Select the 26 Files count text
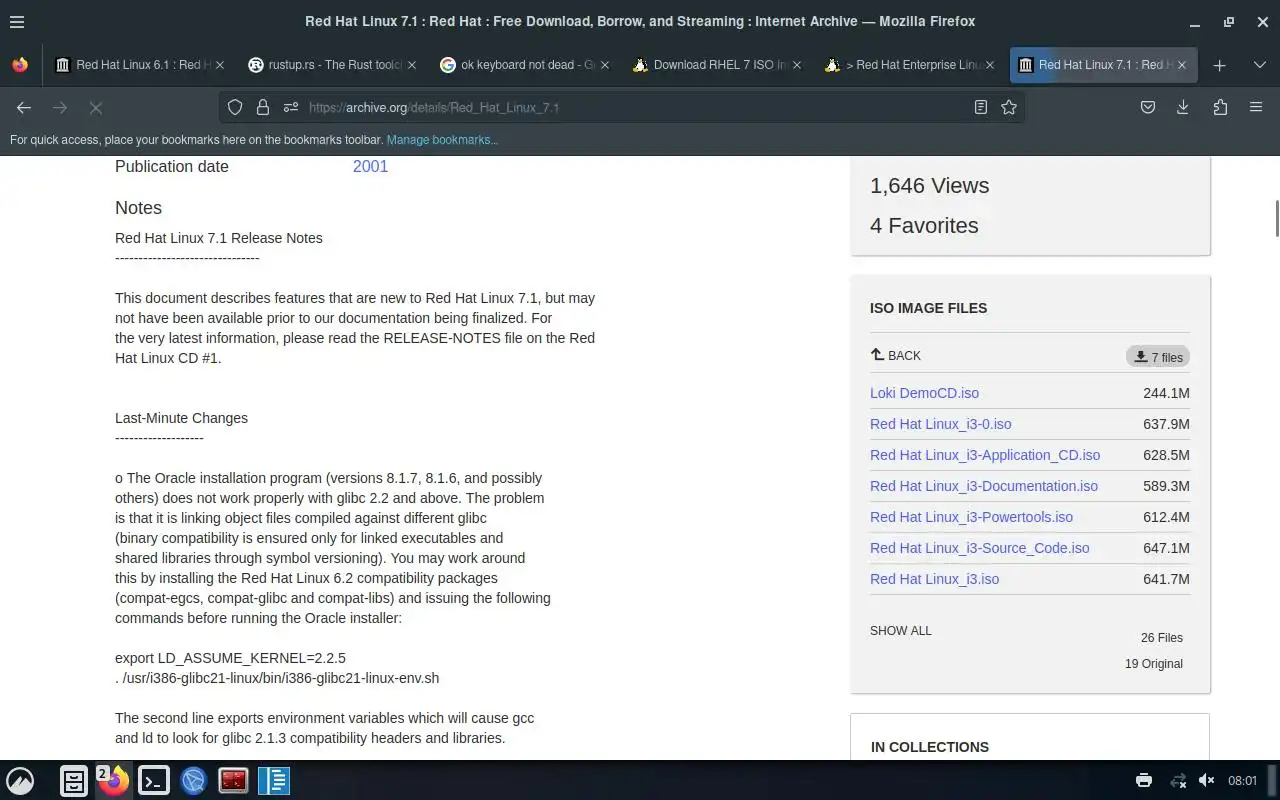1280x800 pixels. (x=1161, y=638)
